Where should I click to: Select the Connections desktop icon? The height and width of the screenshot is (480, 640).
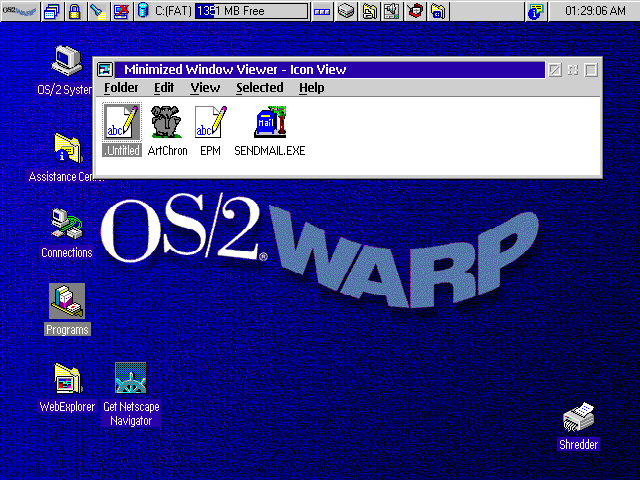pos(67,224)
